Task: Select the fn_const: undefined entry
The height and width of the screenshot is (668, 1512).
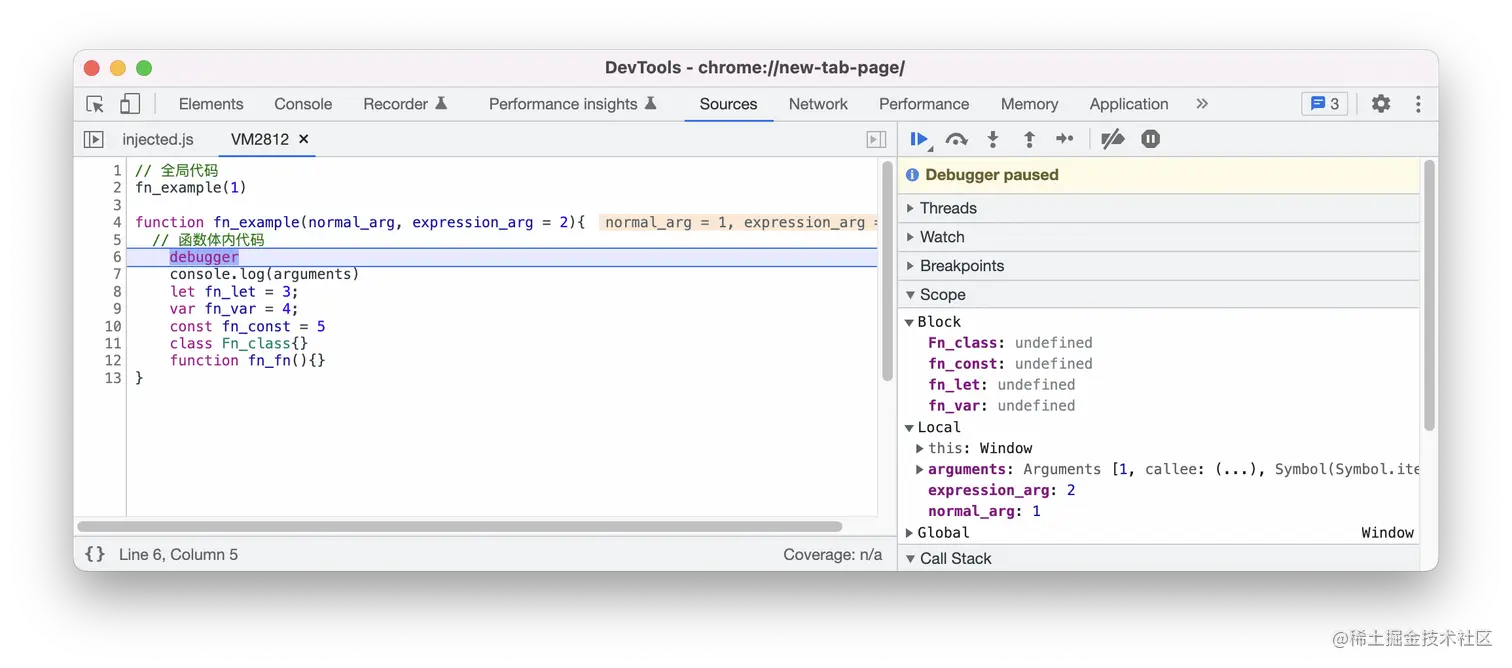Action: click(x=1010, y=364)
